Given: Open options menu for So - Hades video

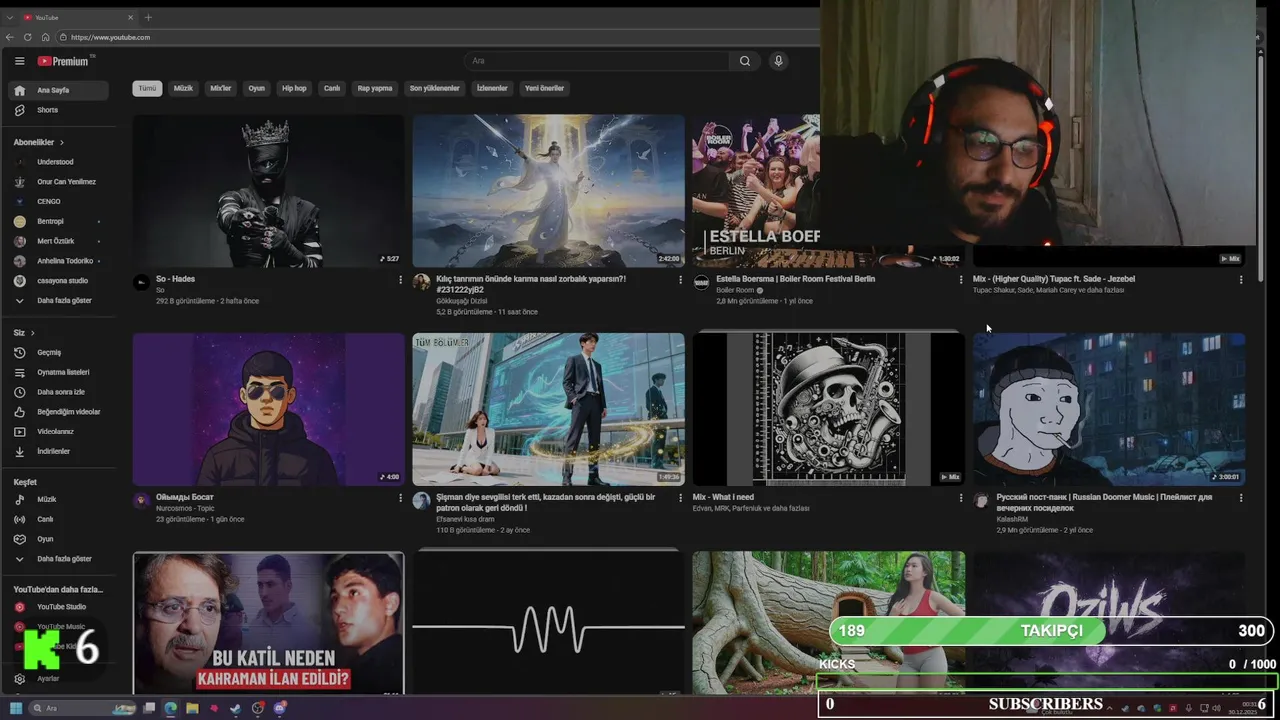Looking at the screenshot, I should [x=401, y=280].
